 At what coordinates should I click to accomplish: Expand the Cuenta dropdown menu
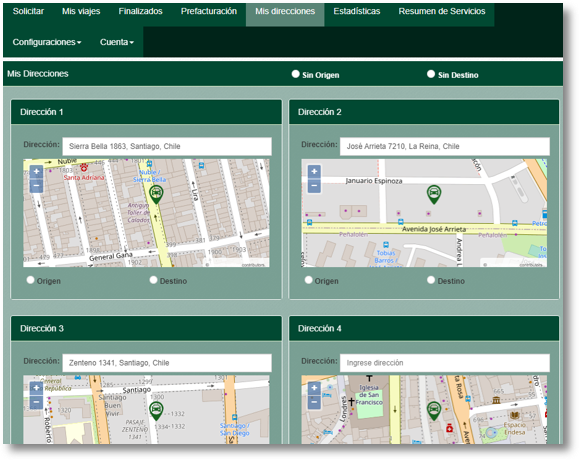coord(117,42)
